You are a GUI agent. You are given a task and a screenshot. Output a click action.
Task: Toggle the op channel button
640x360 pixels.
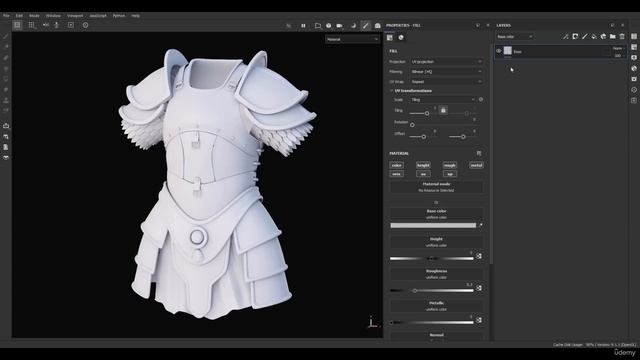click(x=450, y=174)
